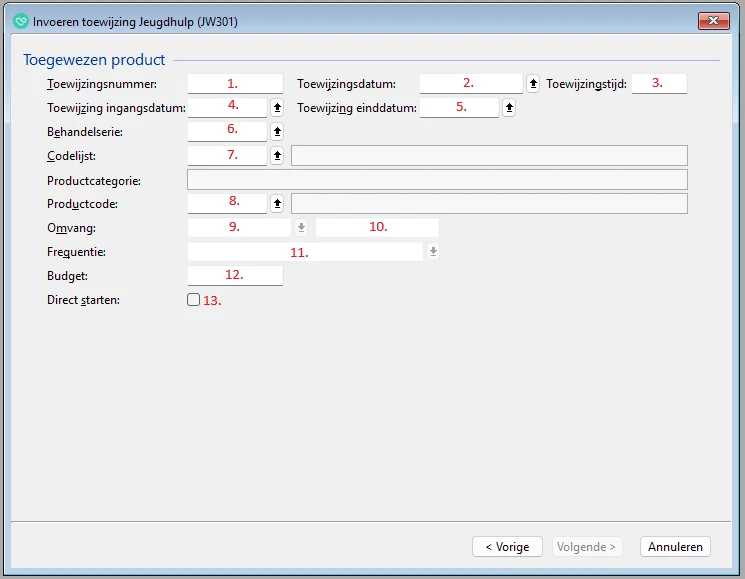The width and height of the screenshot is (745, 579).
Task: Click the Volgende button
Action: coord(587,547)
